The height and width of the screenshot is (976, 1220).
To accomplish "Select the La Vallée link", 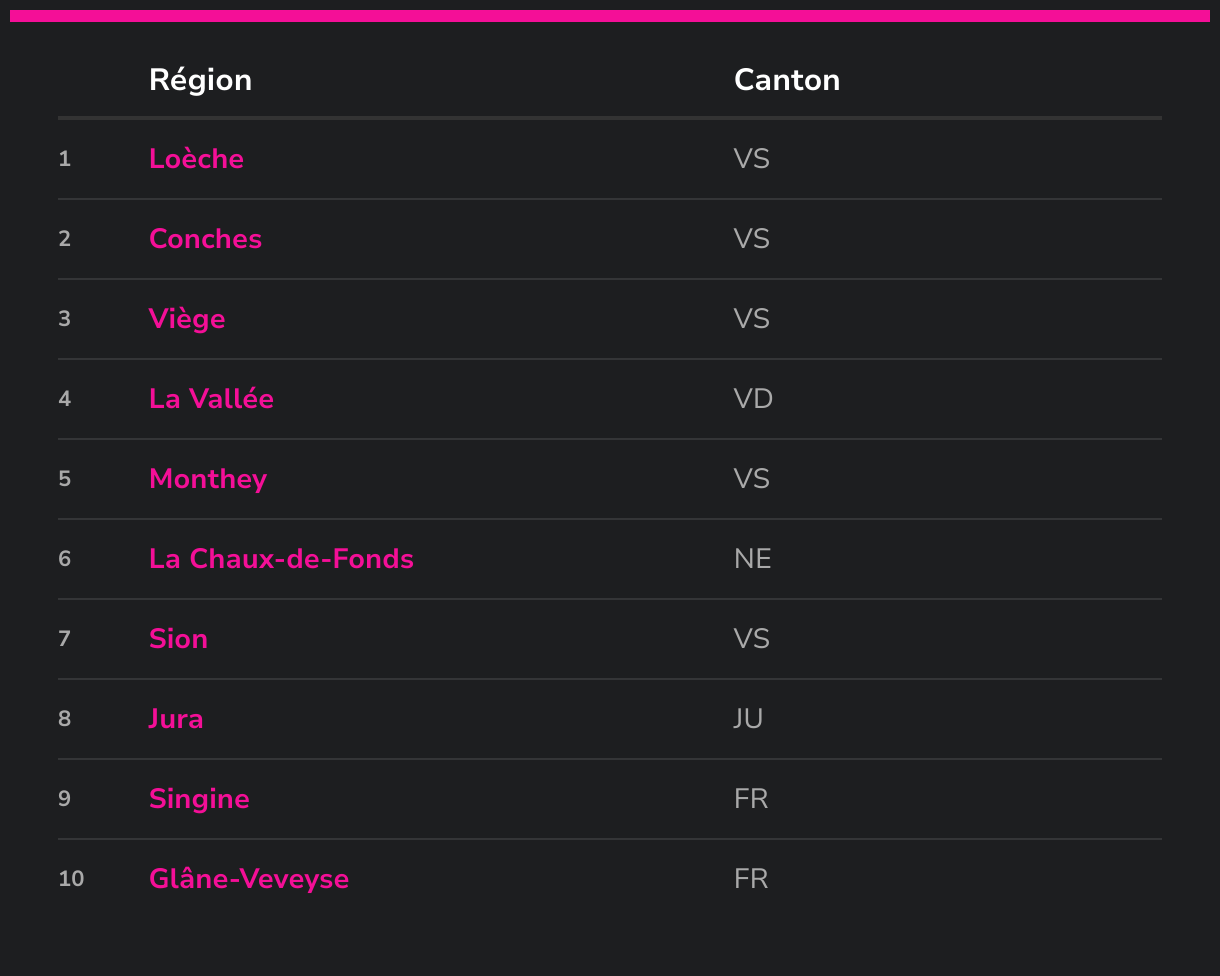I will (x=211, y=399).
